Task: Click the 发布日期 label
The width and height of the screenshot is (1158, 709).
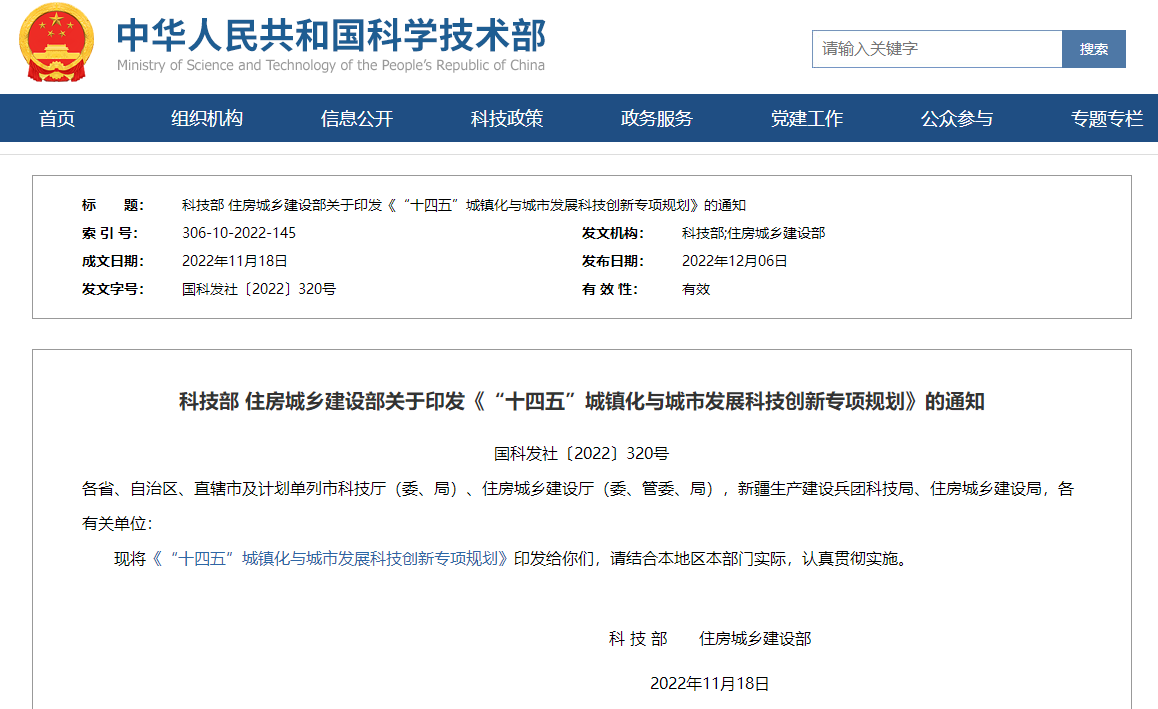Action: (x=612, y=261)
